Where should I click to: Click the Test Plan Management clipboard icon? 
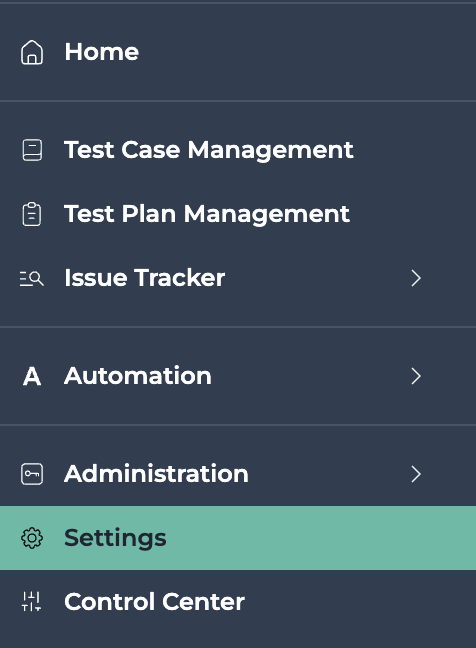point(32,214)
